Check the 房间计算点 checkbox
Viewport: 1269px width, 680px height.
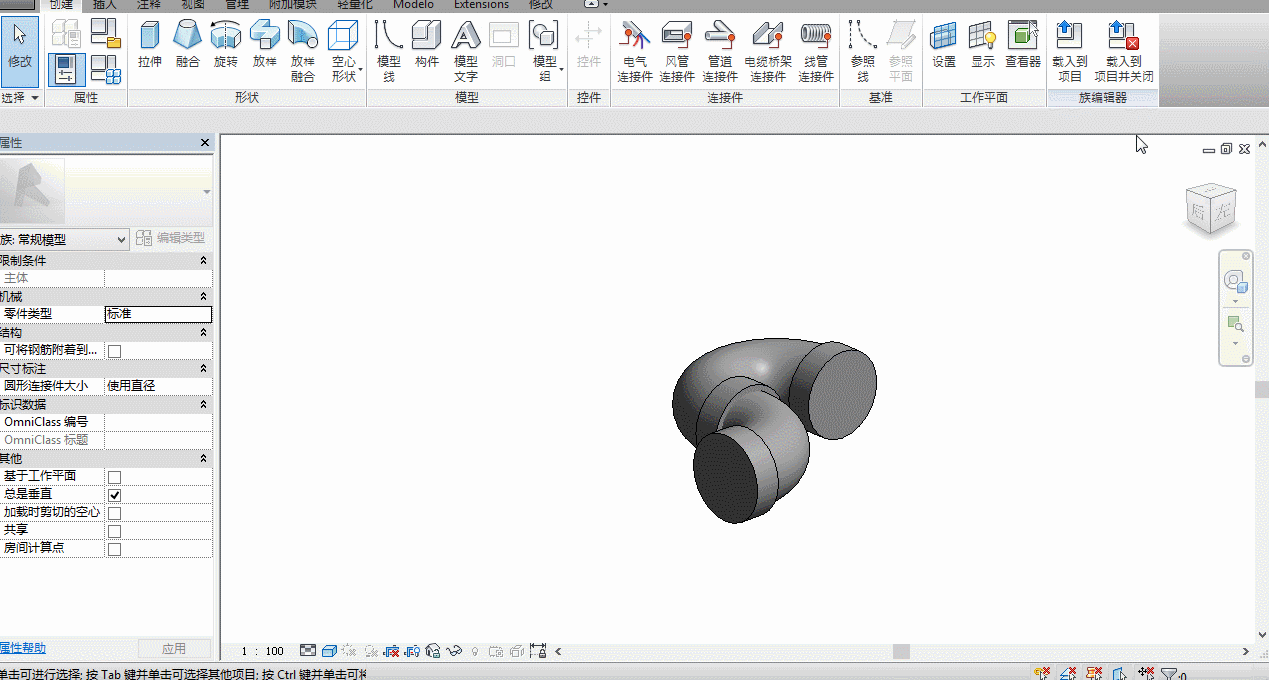click(114, 549)
